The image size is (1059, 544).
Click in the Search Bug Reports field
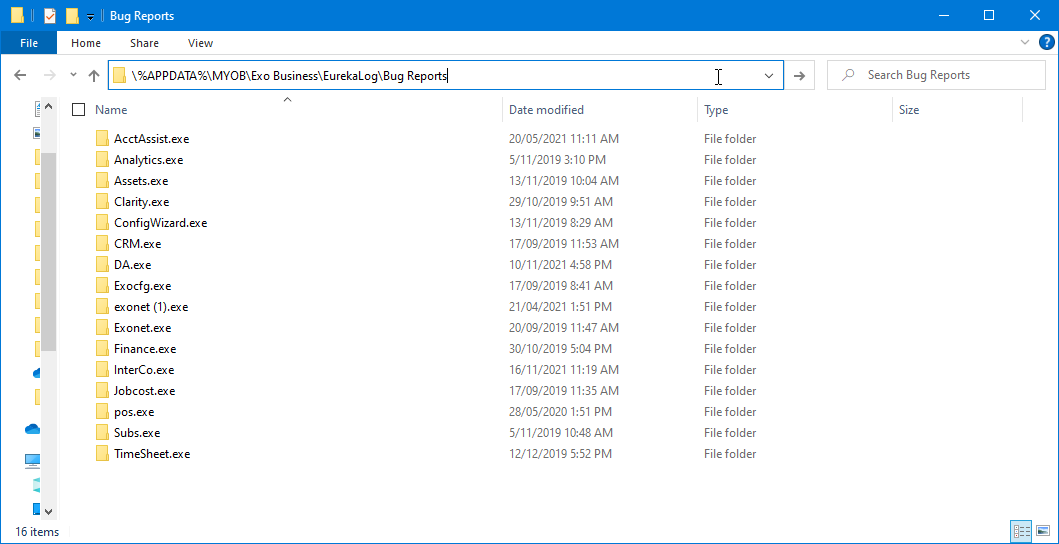click(930, 76)
